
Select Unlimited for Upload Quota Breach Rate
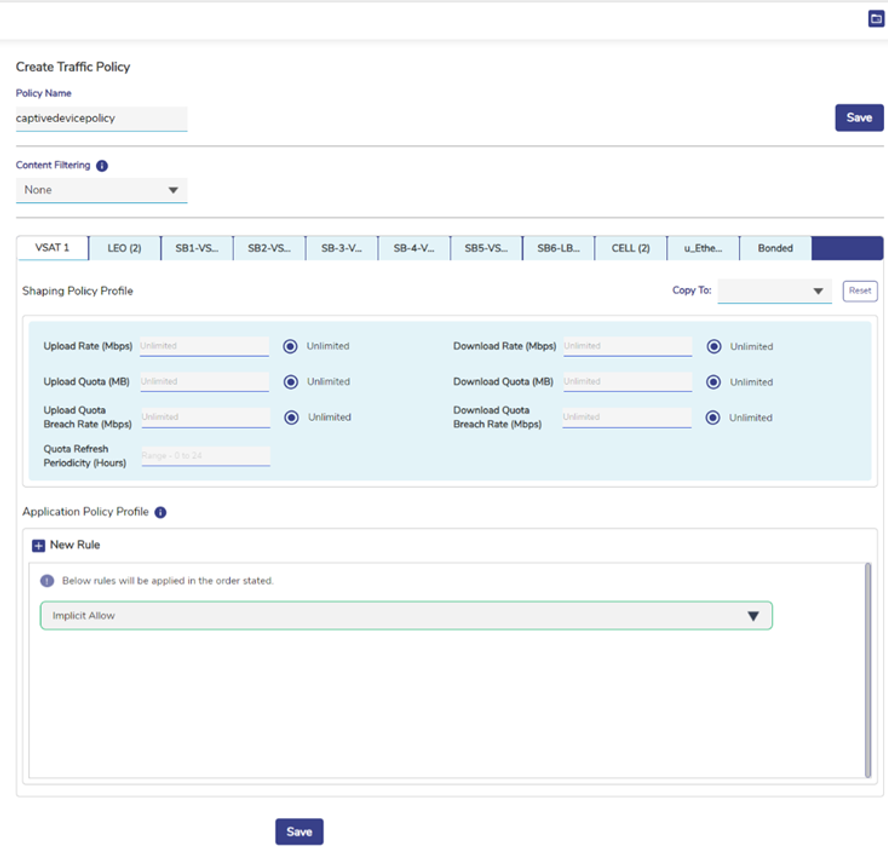click(x=291, y=417)
